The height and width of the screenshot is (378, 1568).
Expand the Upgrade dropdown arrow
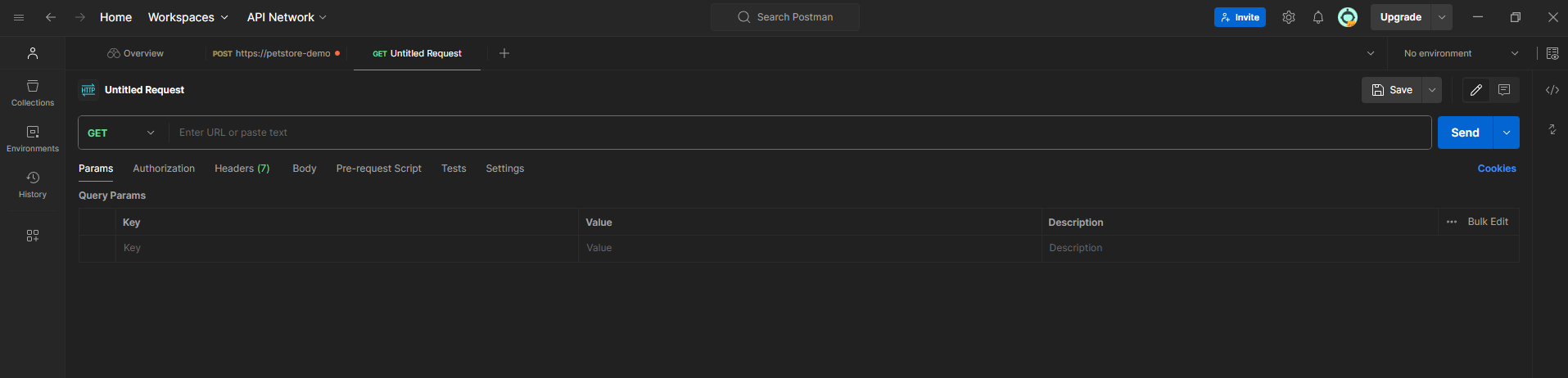[1442, 17]
